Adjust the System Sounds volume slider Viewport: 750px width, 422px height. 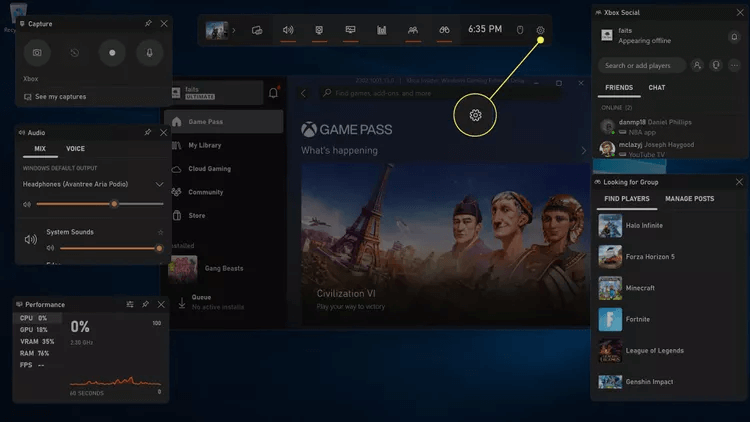(110, 248)
